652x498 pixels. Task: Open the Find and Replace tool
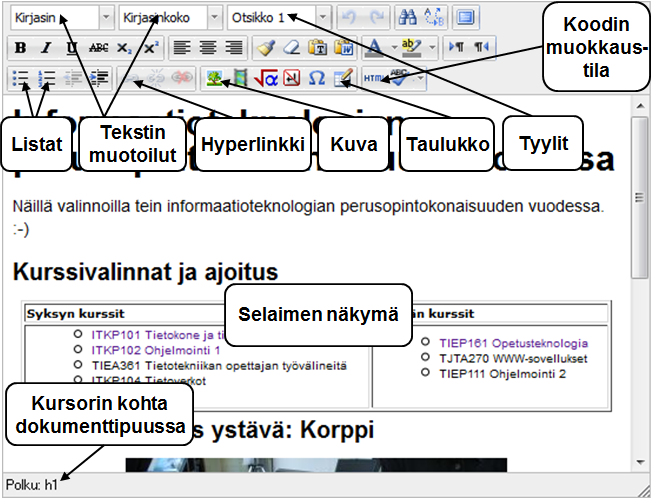click(x=434, y=17)
